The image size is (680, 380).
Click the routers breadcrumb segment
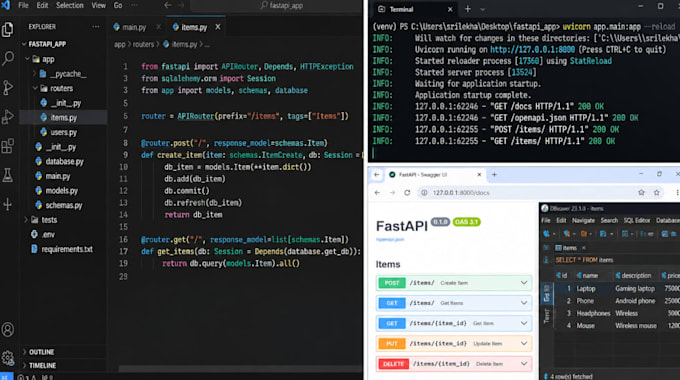pos(143,44)
